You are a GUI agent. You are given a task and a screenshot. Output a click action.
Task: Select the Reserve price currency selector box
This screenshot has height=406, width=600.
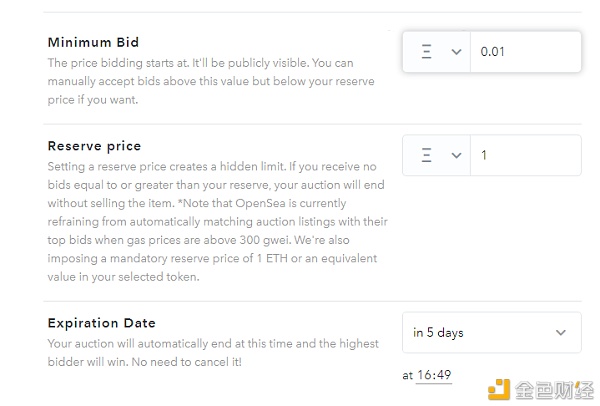(437, 155)
